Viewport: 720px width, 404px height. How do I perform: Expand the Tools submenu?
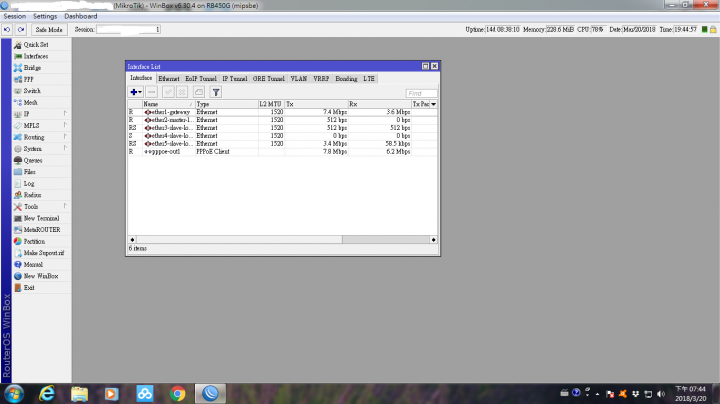41,207
